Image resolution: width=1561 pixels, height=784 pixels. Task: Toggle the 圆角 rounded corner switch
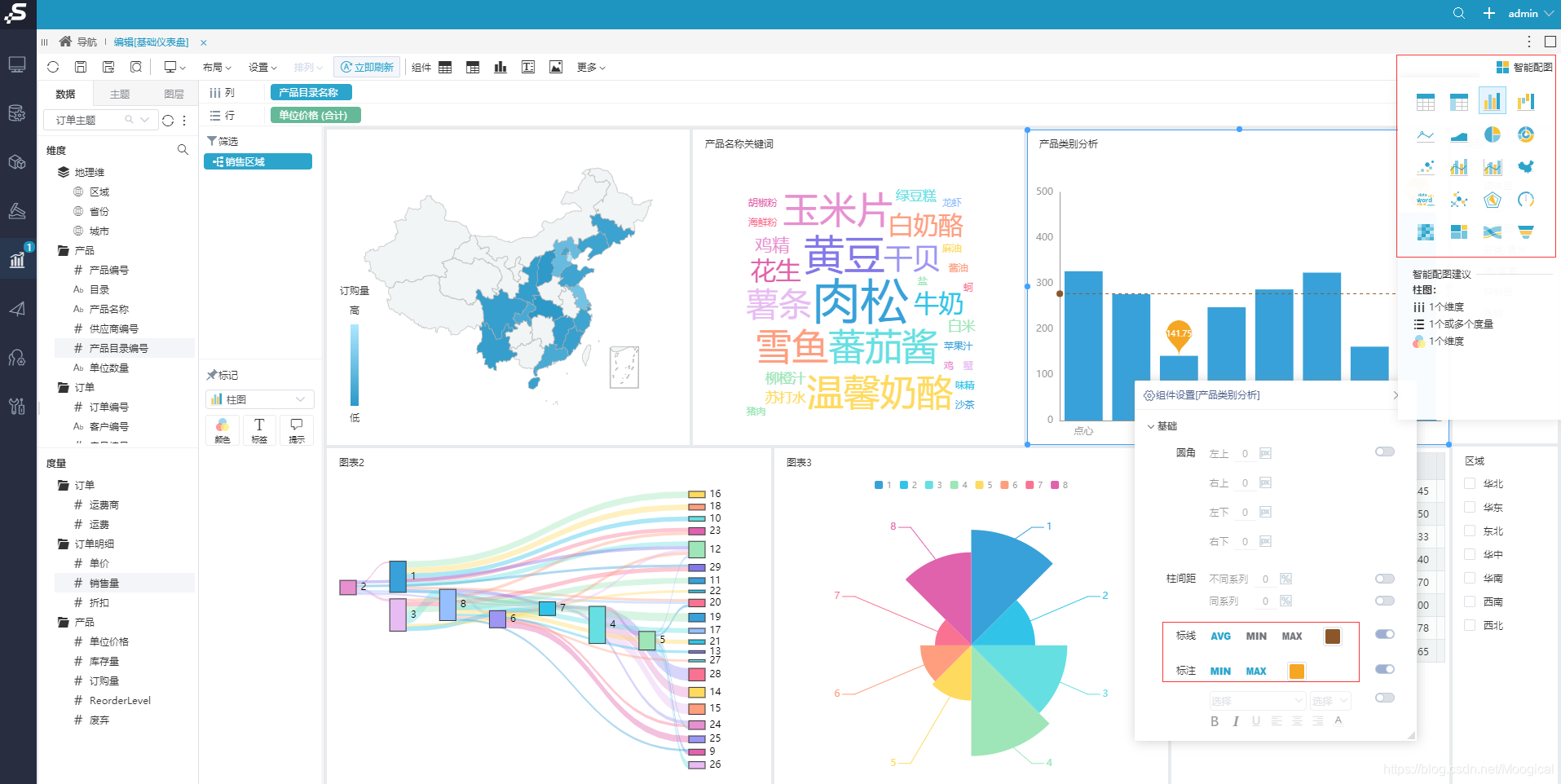(x=1384, y=451)
